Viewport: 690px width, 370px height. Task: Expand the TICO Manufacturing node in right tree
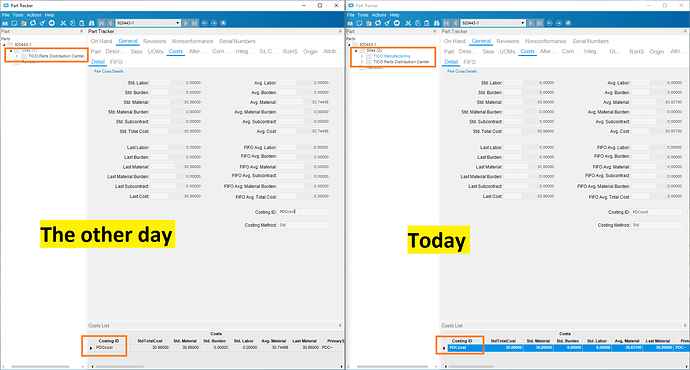click(362, 56)
